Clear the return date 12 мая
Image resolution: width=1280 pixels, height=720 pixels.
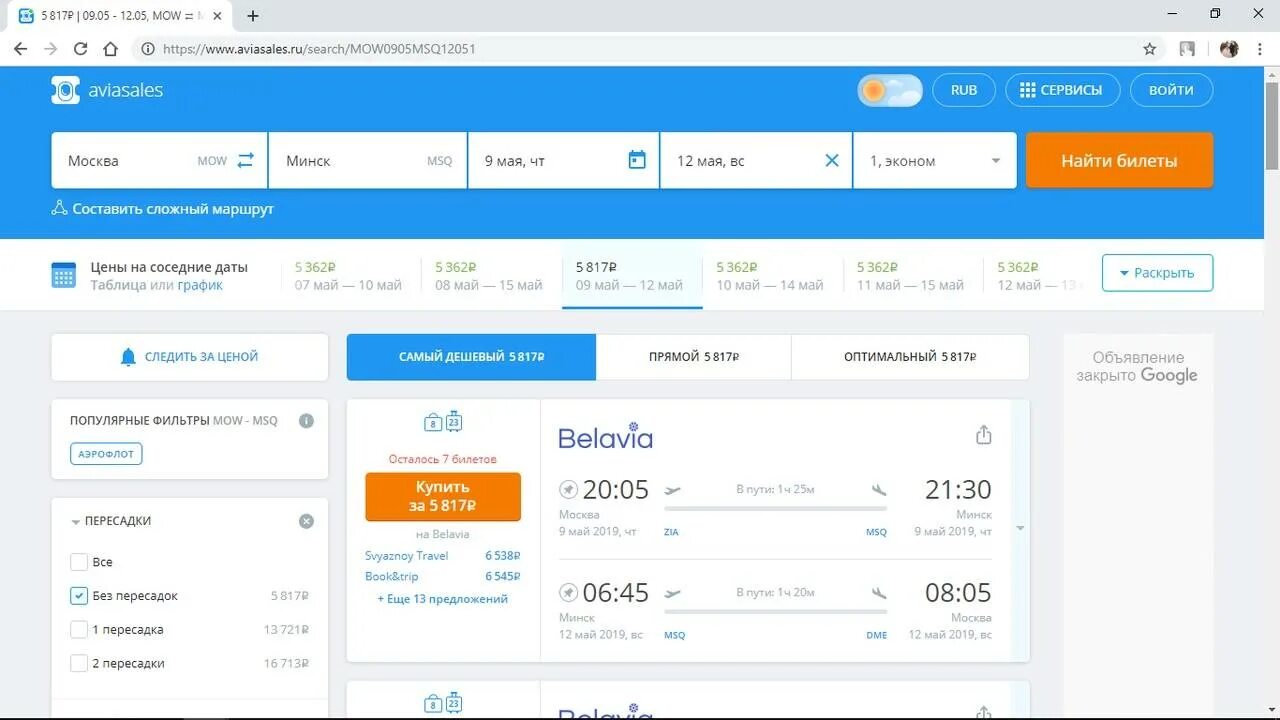click(x=831, y=160)
